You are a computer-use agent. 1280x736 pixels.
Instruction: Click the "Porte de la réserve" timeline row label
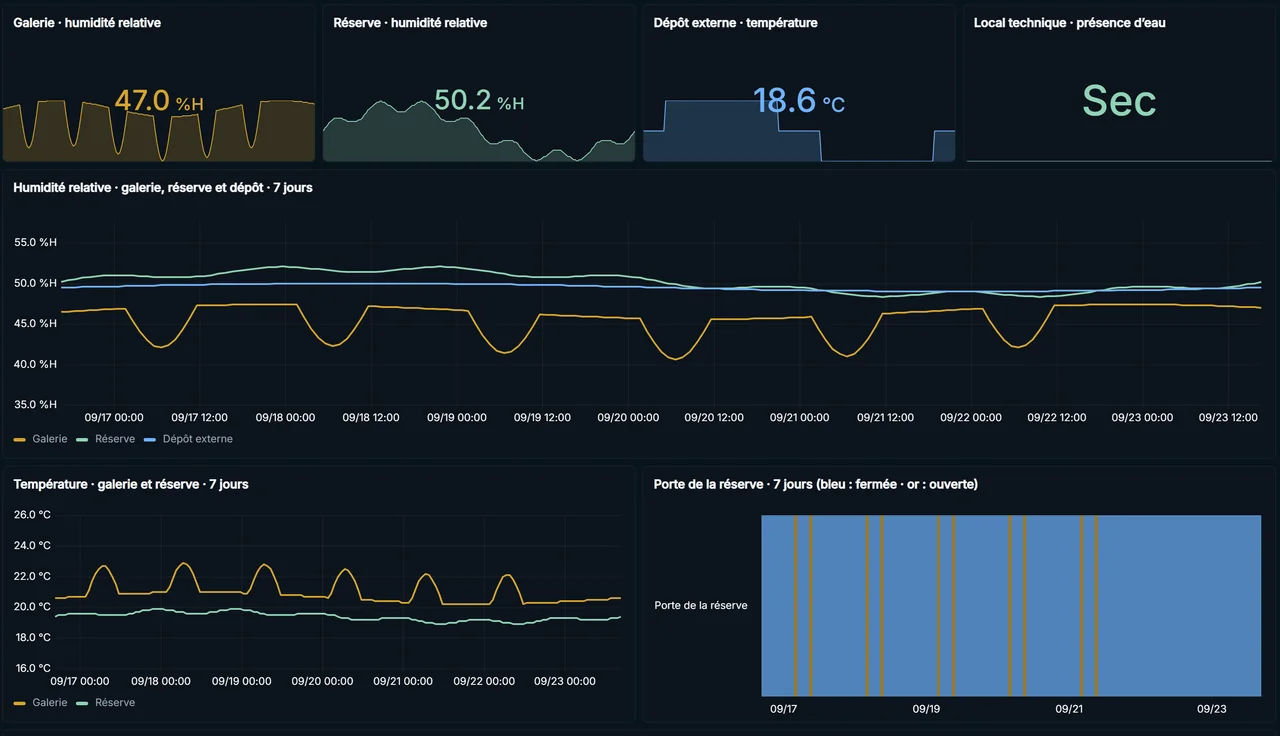pos(701,606)
